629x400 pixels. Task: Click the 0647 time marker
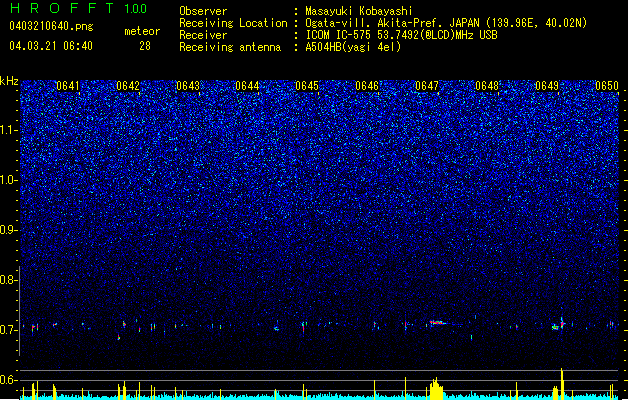(427, 86)
